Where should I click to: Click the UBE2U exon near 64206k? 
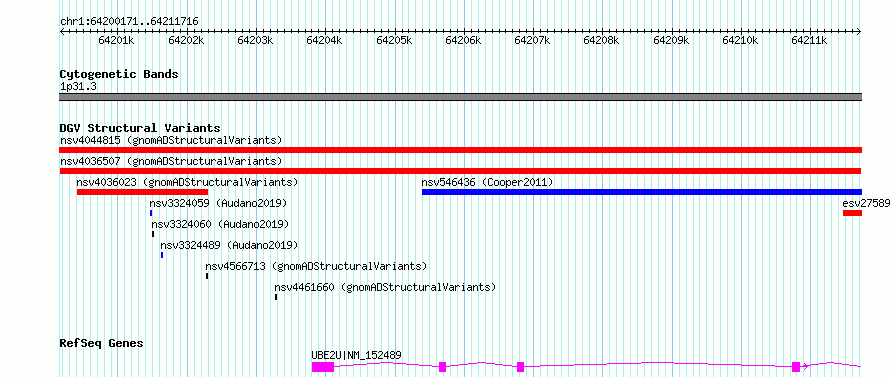[x=442, y=367]
